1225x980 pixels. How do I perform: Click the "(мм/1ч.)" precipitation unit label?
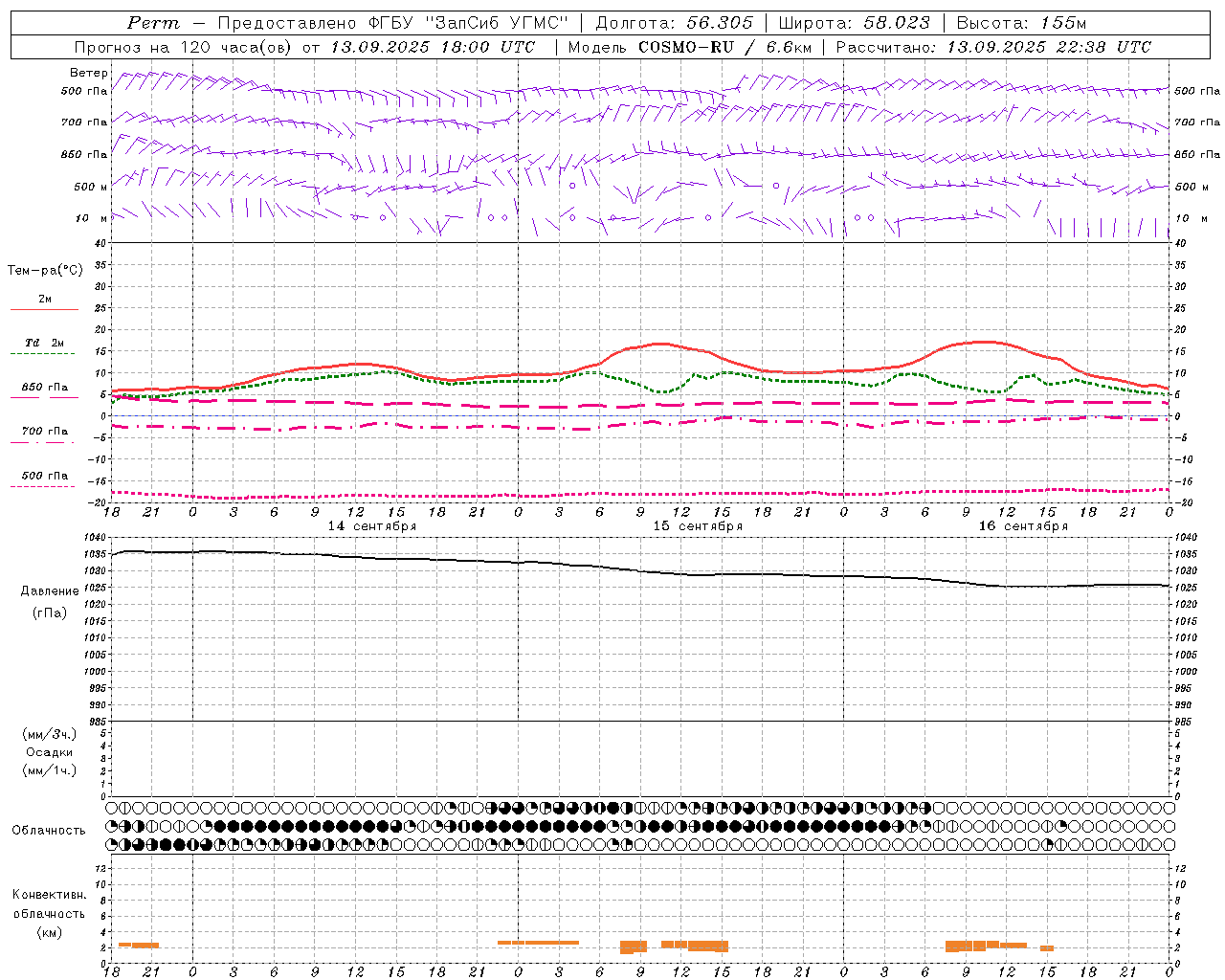pos(50,770)
